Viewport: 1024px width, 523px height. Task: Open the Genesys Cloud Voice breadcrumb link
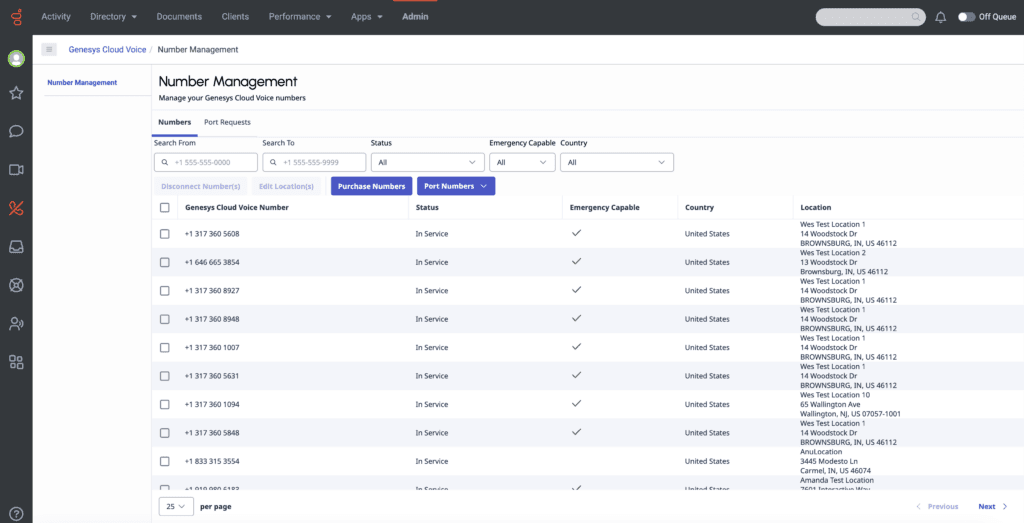coord(107,49)
